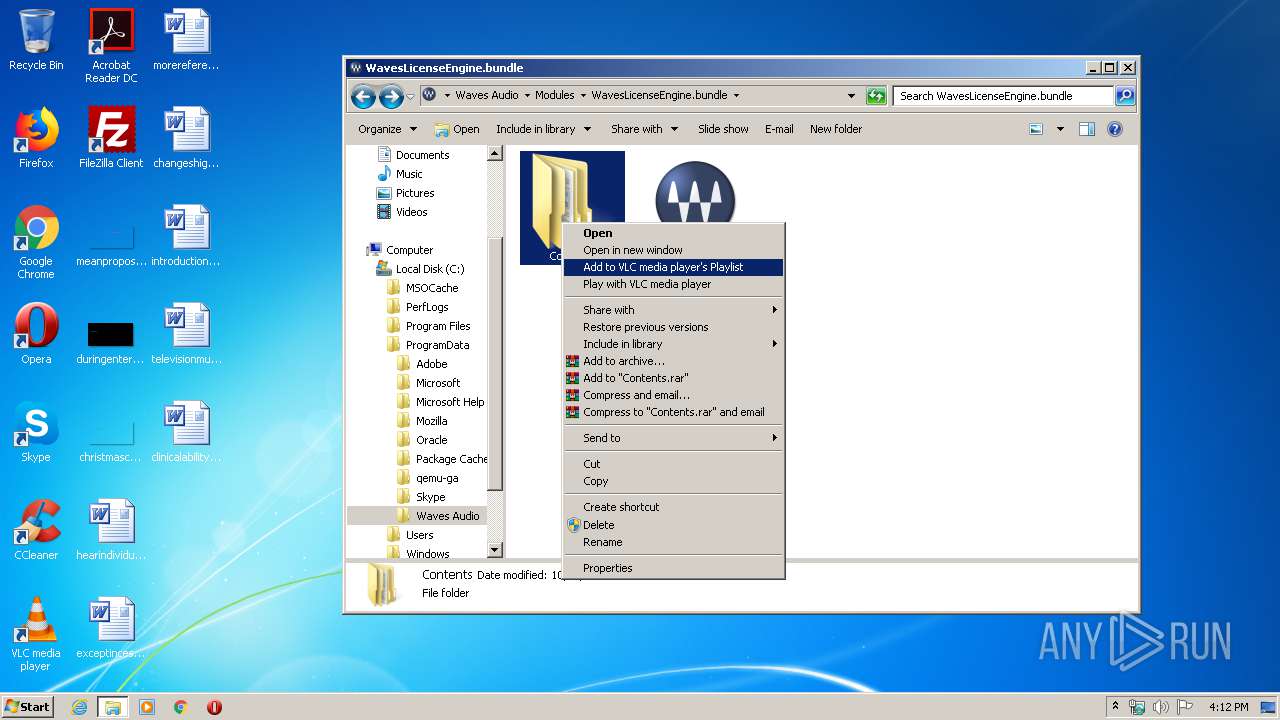Toggle the preview pane icon in toolbar
Viewport: 1280px width, 720px height.
(1087, 129)
